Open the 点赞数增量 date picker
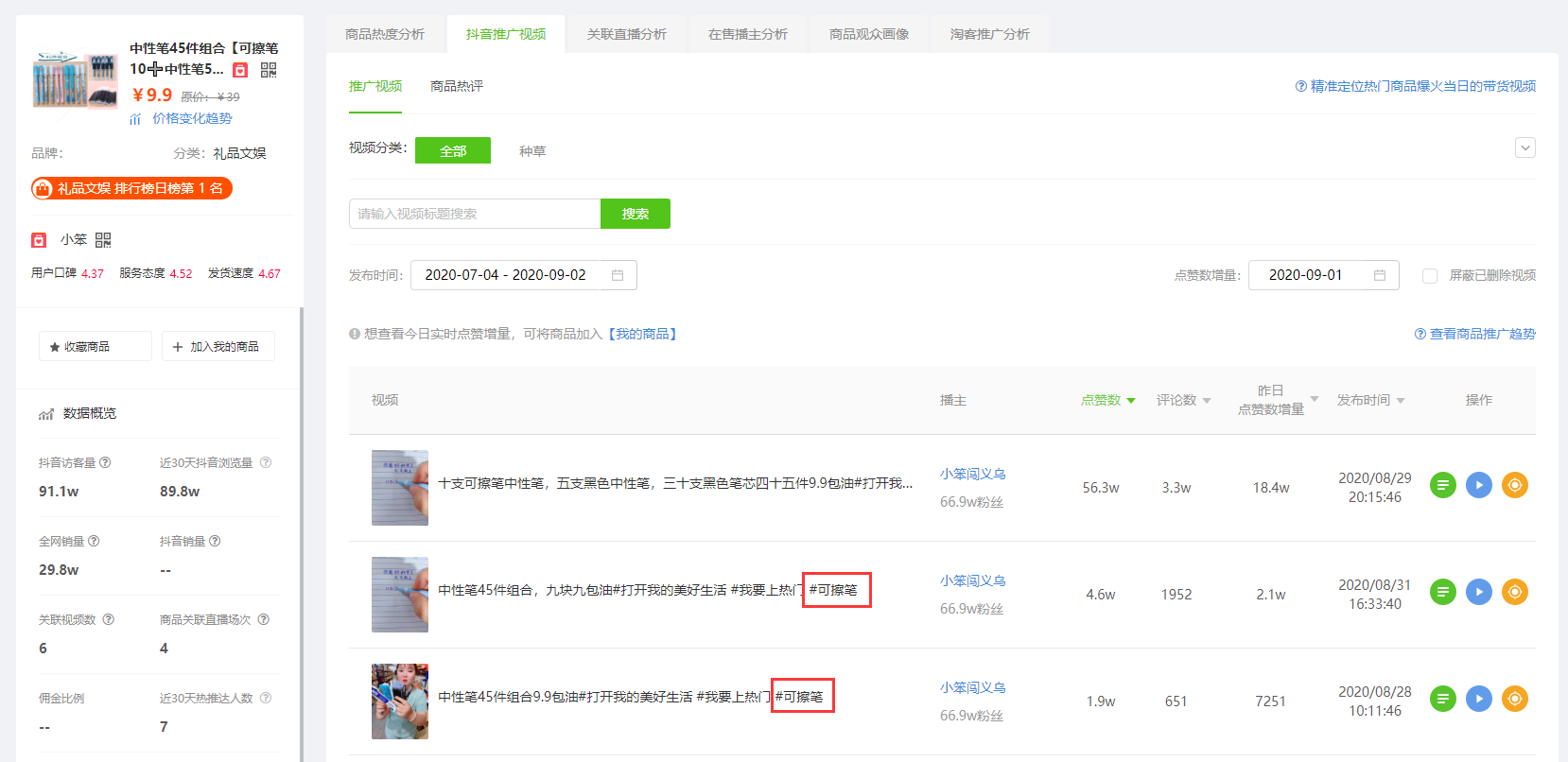 pyautogui.click(x=1324, y=275)
